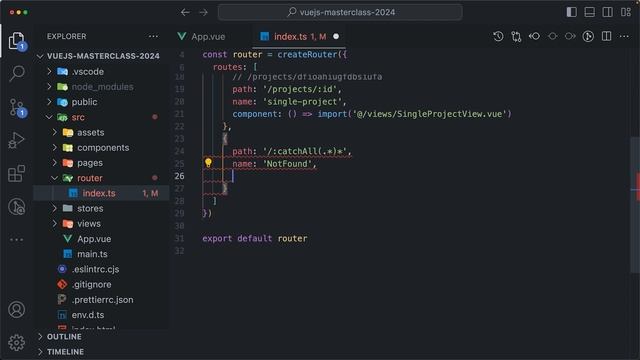
Task: Toggle the primary side bar layout icon
Action: (571, 12)
